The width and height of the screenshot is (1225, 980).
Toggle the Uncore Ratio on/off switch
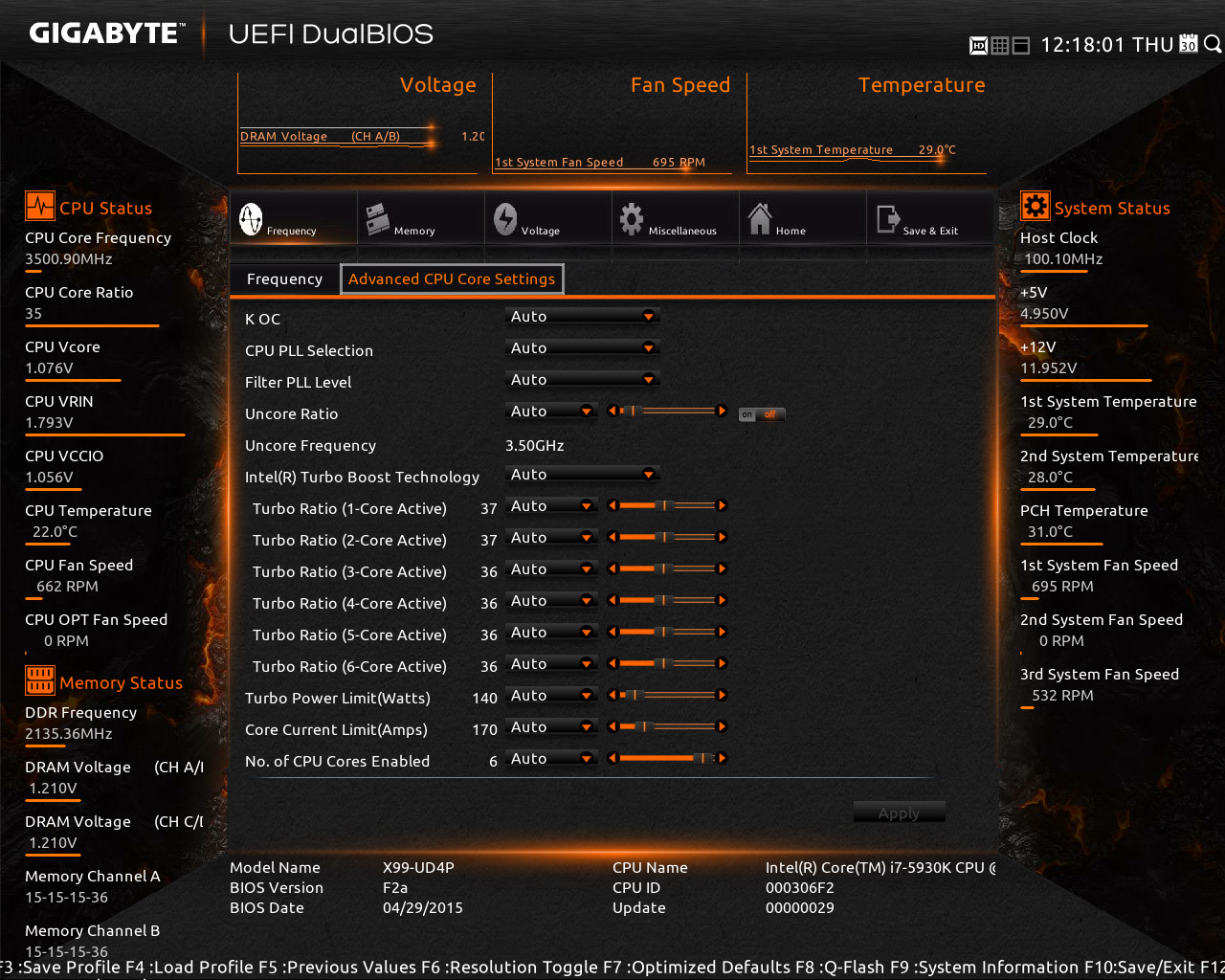point(762,414)
